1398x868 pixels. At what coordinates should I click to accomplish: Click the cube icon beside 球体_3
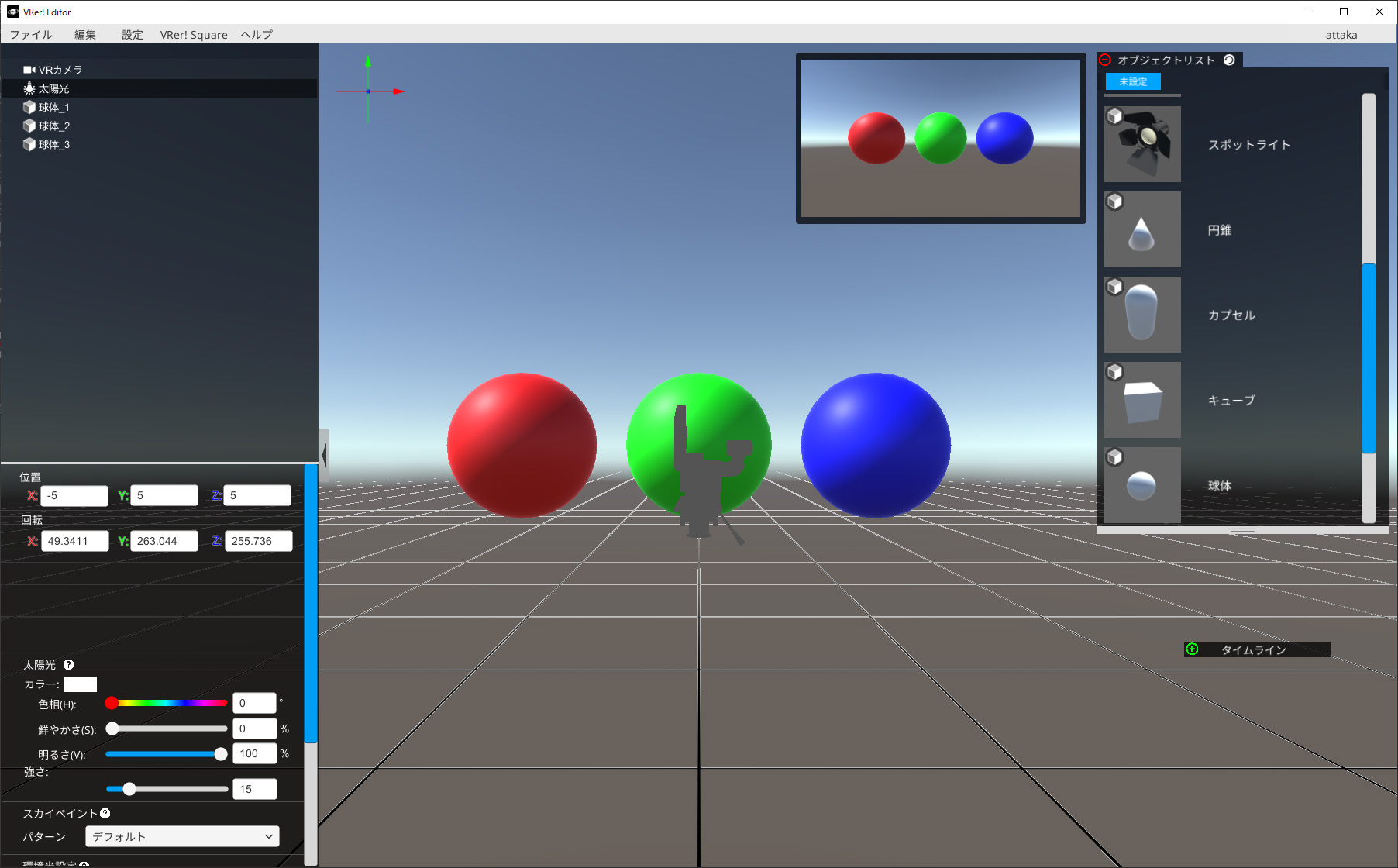(29, 144)
